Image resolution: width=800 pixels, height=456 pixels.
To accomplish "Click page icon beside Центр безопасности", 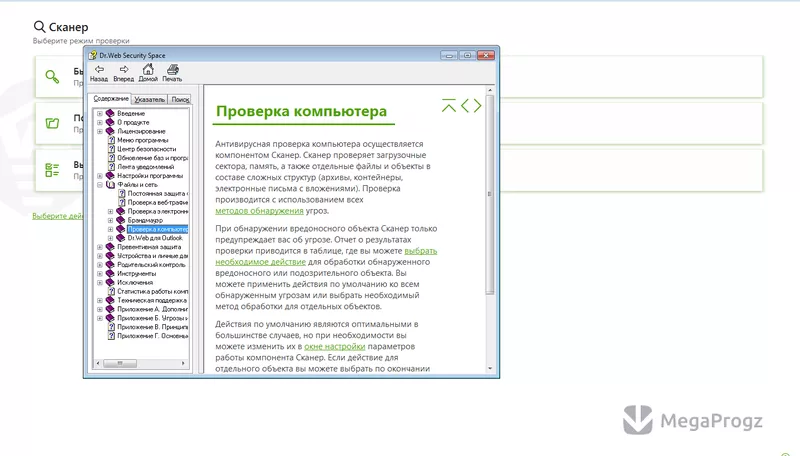I will [111, 149].
